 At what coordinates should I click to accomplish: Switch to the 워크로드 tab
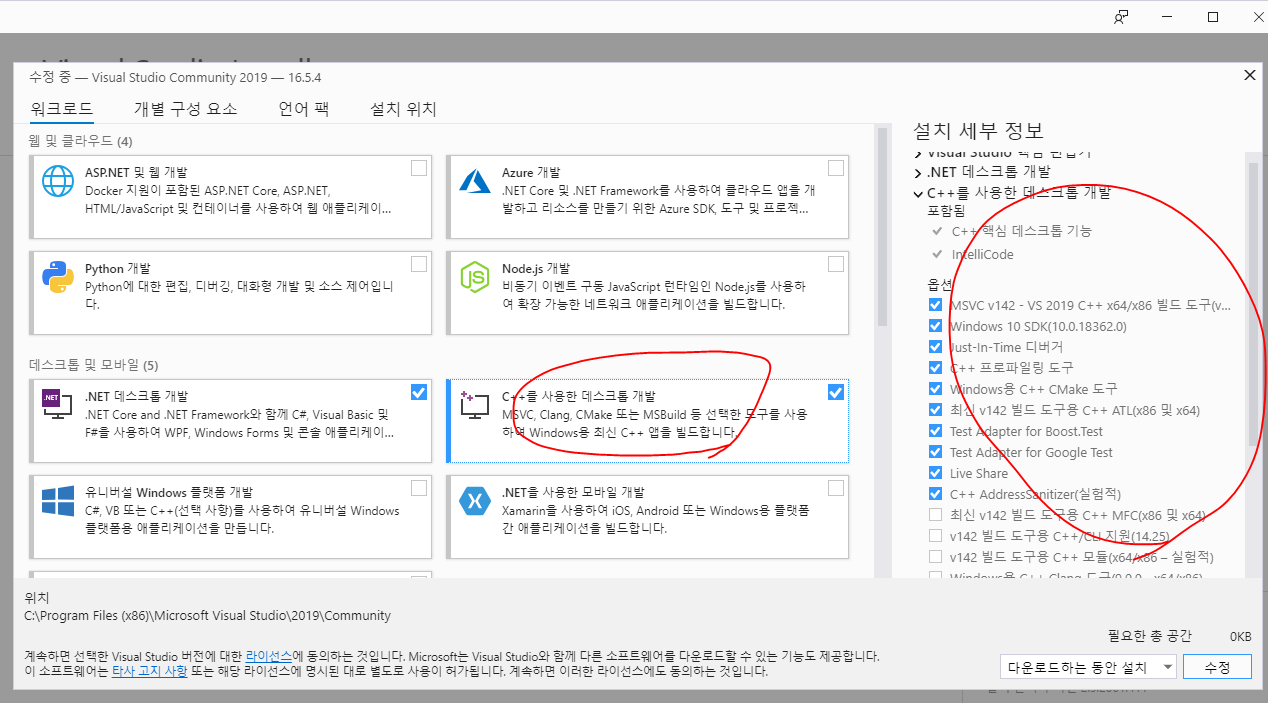pos(62,109)
